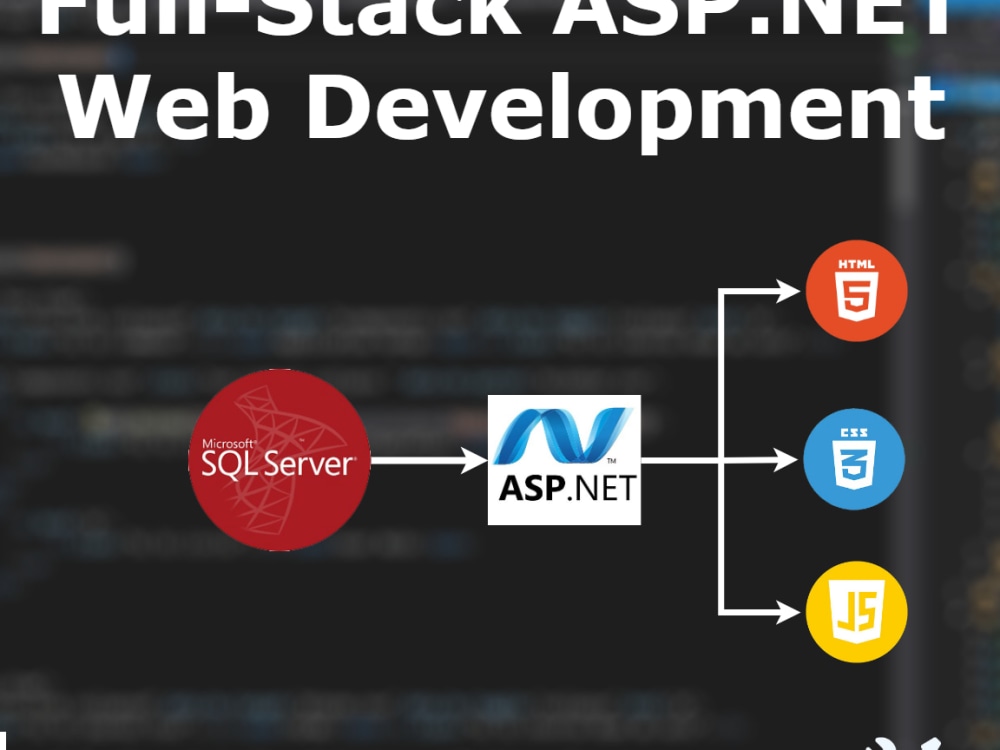The height and width of the screenshot is (750, 1000).
Task: Expand the arrow pointing to HTML5
Action: click(760, 290)
